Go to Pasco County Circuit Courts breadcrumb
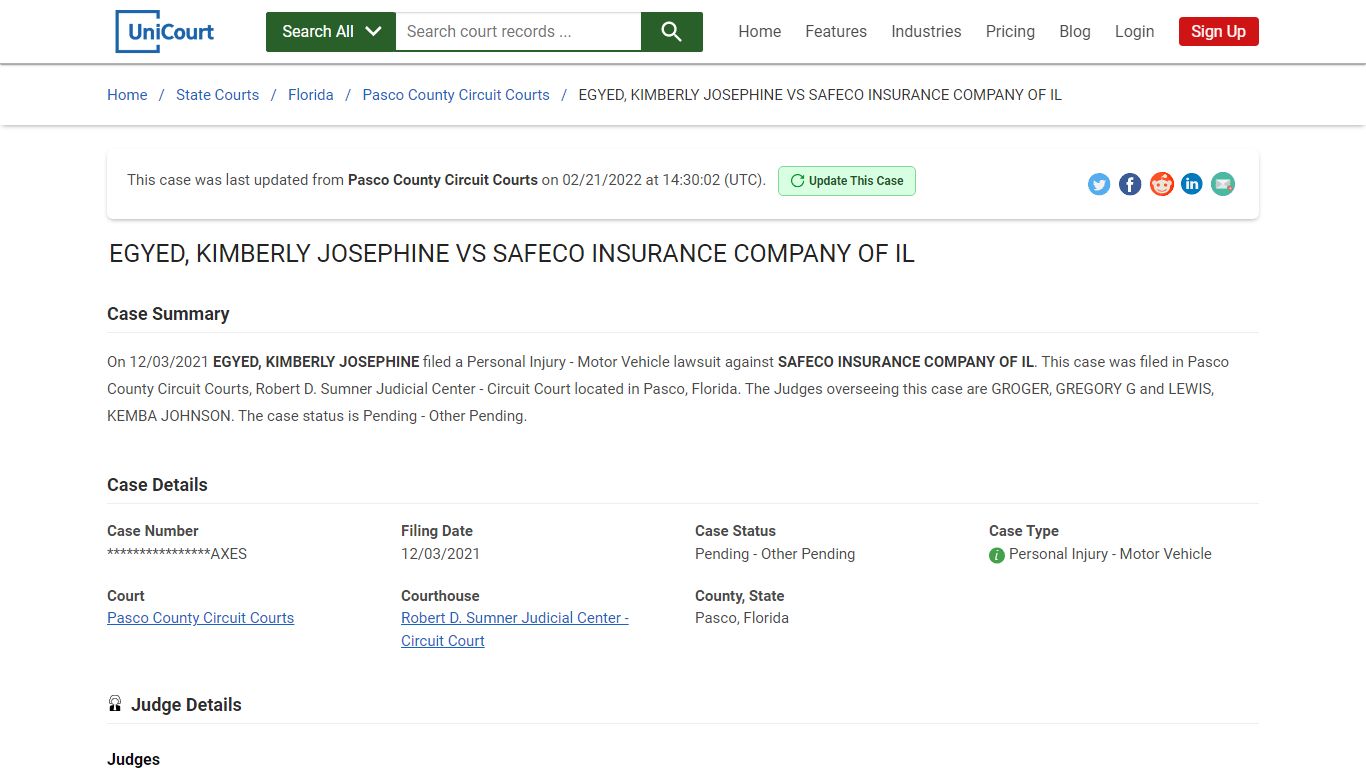Viewport: 1366px width, 768px height. [x=456, y=95]
